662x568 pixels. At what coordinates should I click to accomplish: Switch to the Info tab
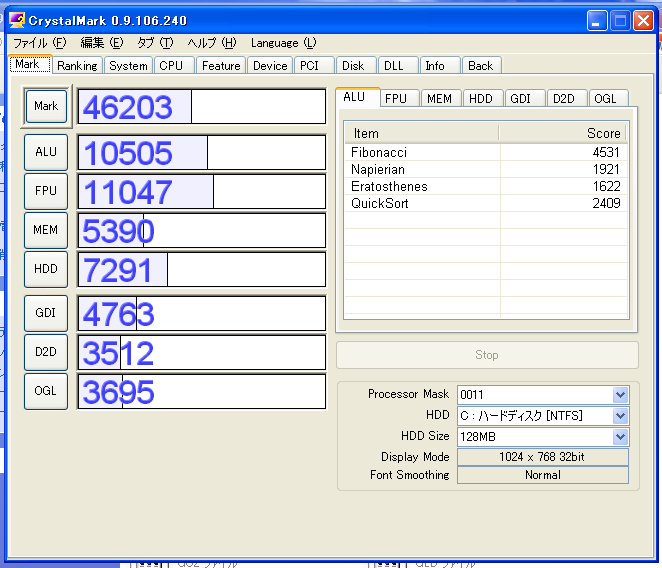(440, 66)
